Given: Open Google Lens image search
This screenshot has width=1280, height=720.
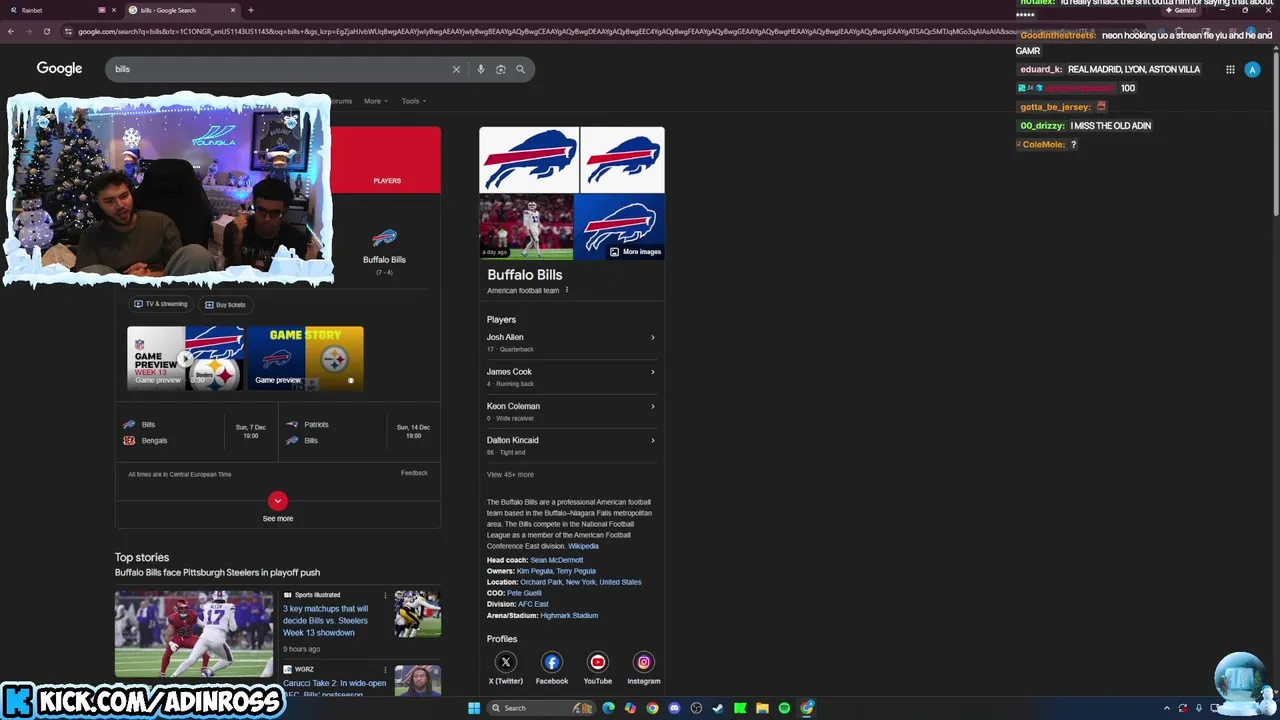Looking at the screenshot, I should point(501,69).
